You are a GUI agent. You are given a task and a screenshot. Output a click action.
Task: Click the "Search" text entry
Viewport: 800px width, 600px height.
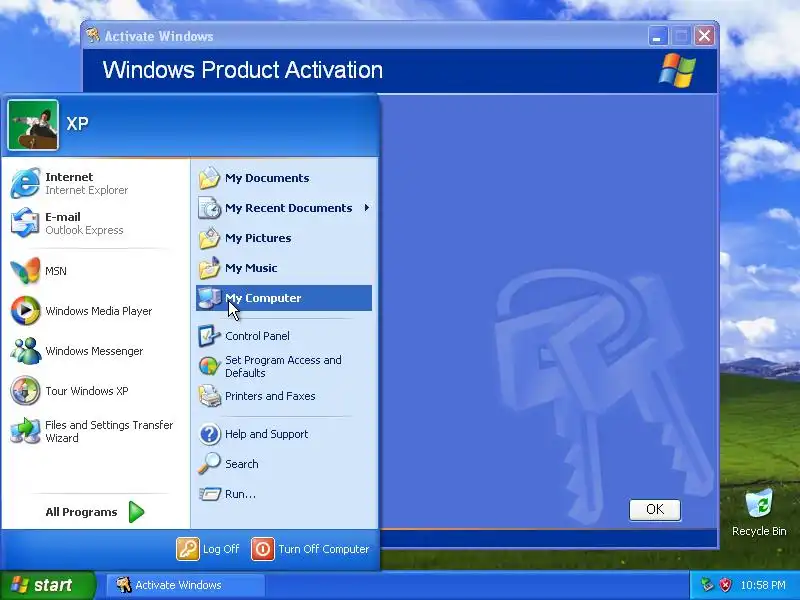point(241,464)
